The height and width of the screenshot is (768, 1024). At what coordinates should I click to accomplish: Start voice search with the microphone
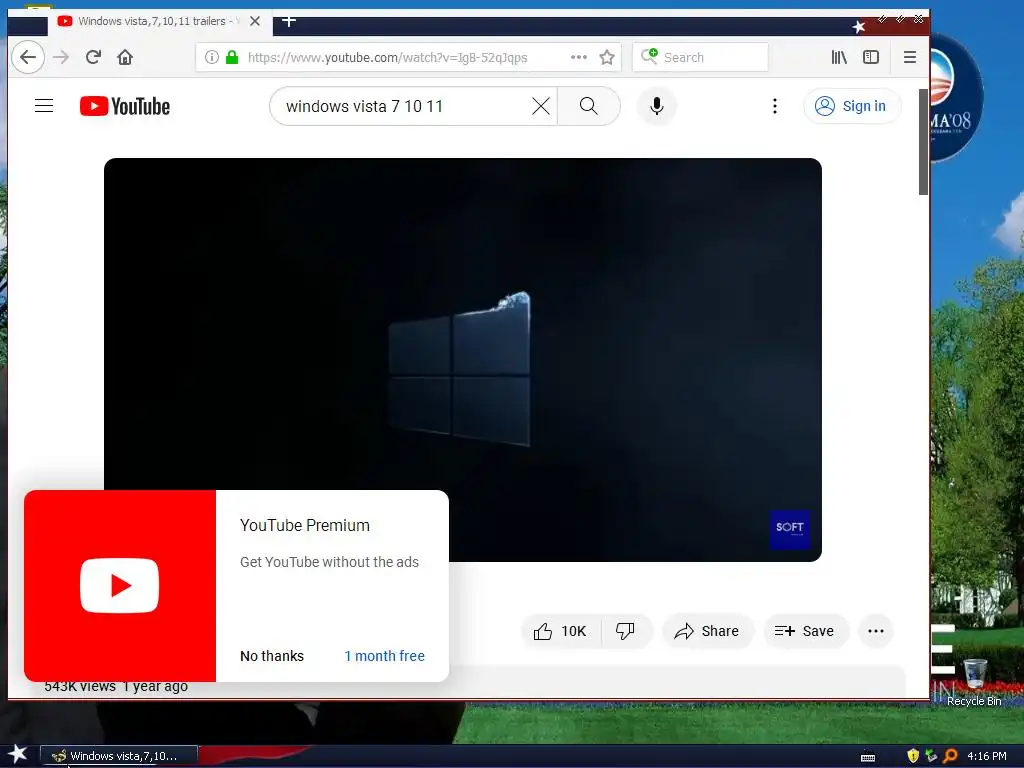(x=657, y=106)
